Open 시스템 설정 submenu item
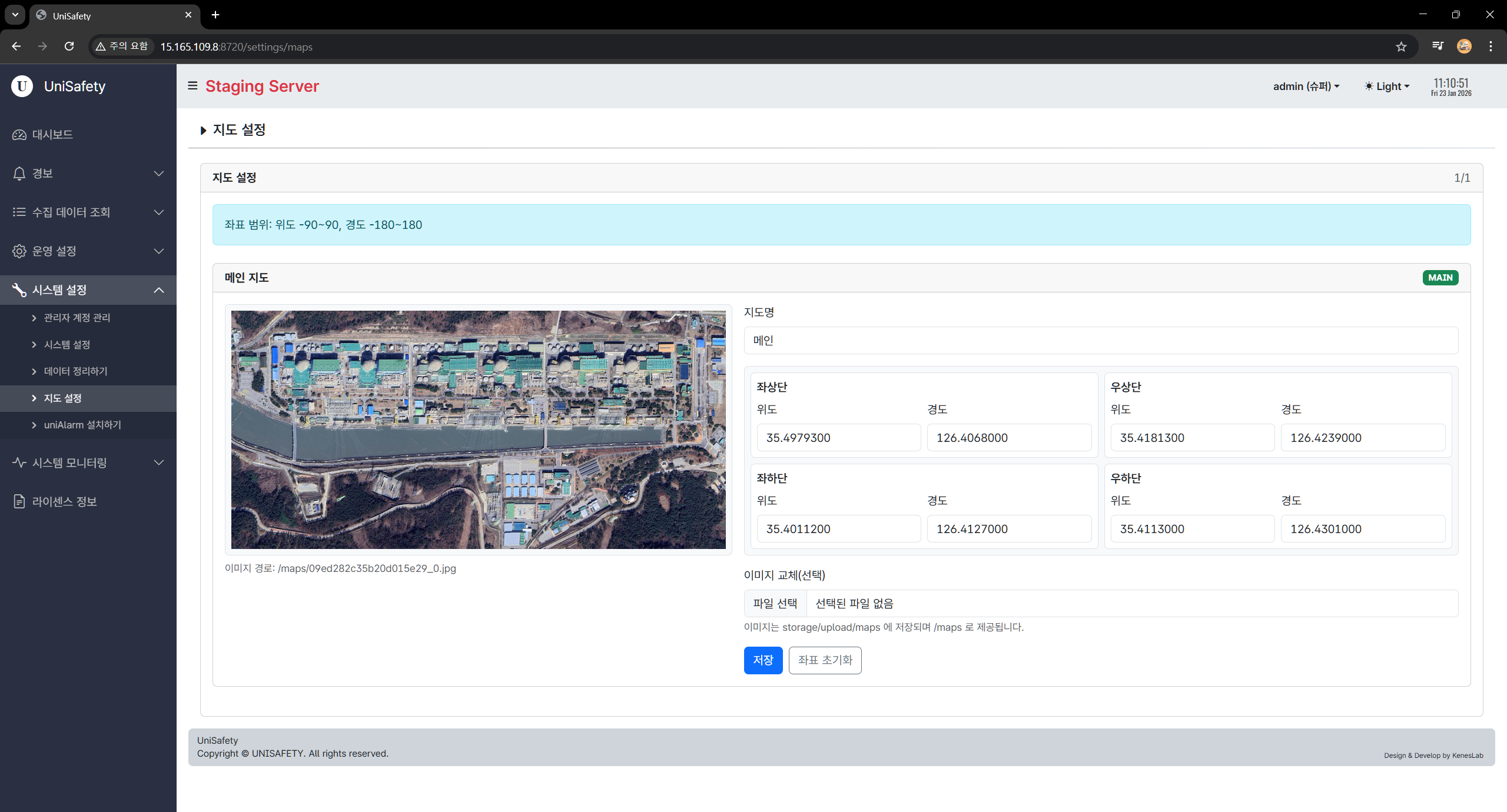Image resolution: width=1507 pixels, height=812 pixels. coord(88,345)
